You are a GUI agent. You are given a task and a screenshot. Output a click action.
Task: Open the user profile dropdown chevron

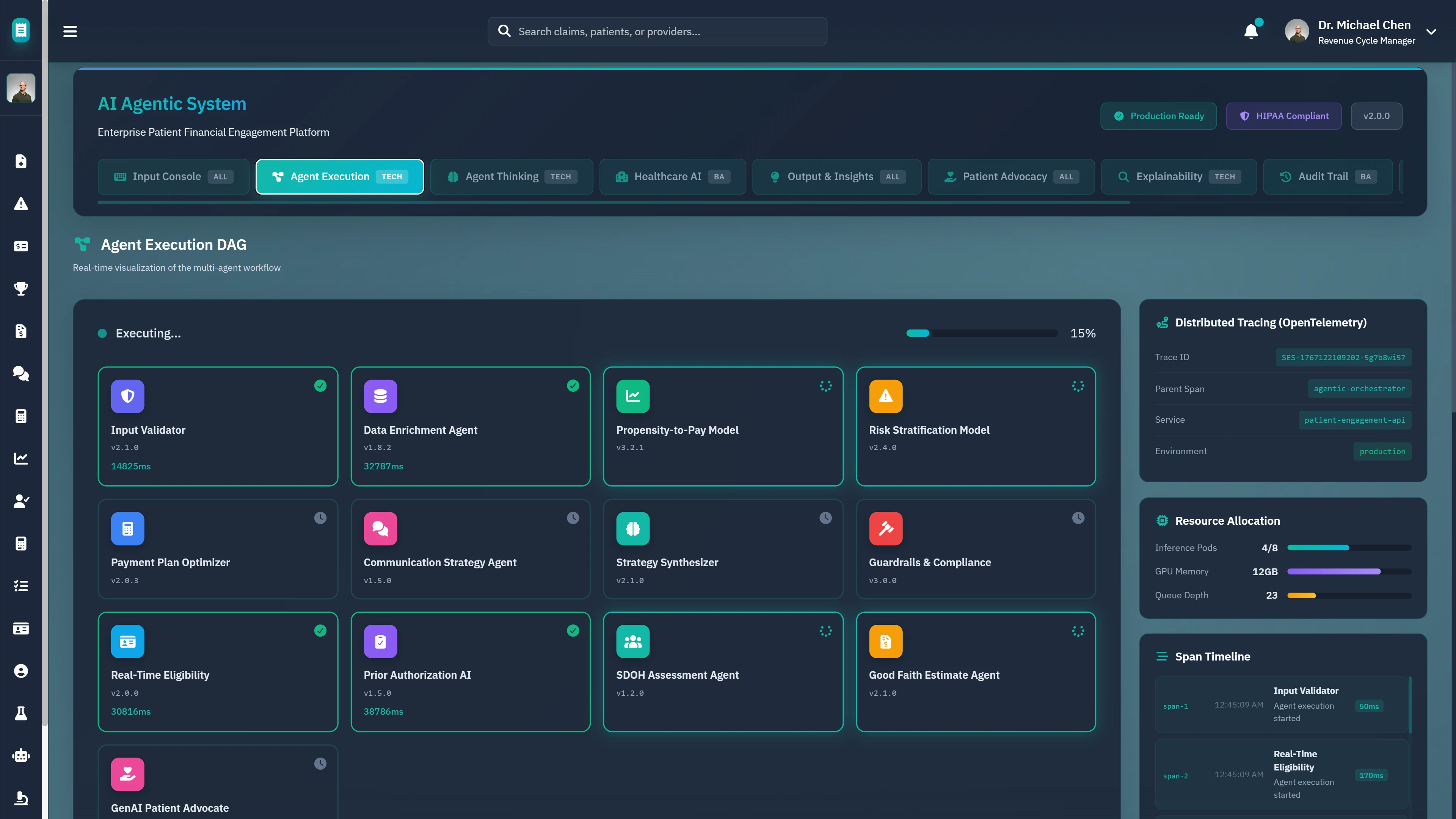click(1432, 31)
